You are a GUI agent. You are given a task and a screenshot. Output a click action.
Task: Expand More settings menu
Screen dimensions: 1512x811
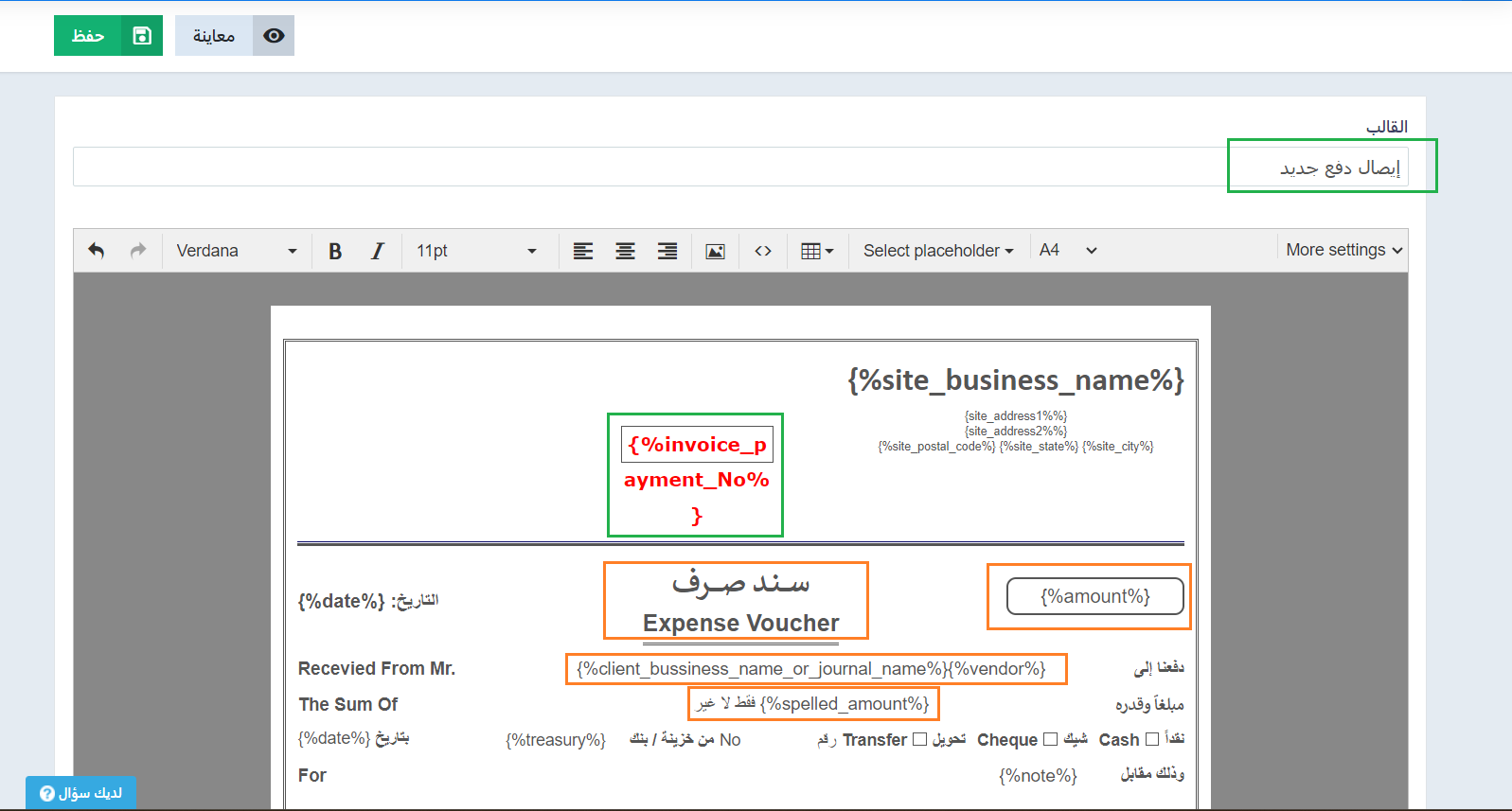[x=1343, y=250]
